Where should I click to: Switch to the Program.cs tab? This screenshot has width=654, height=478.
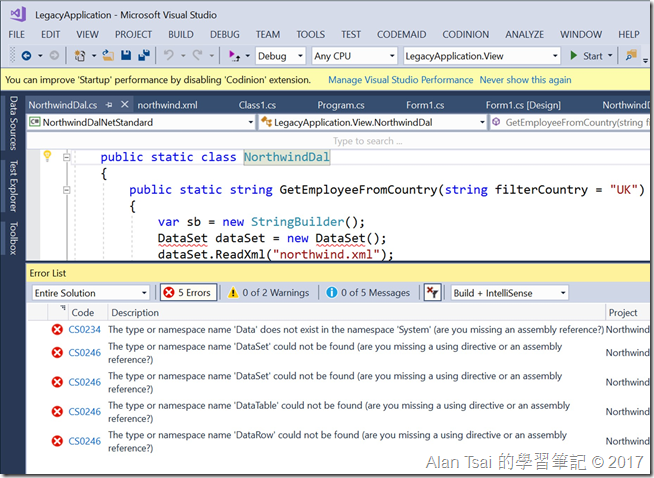click(341, 105)
